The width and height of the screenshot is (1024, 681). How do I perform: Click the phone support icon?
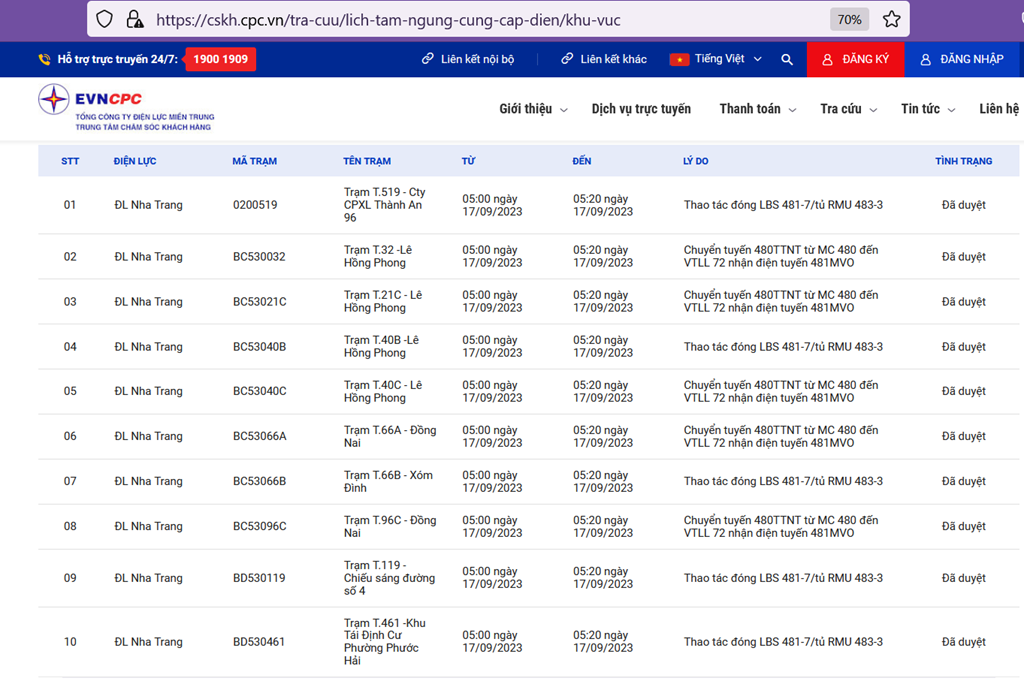[44, 59]
